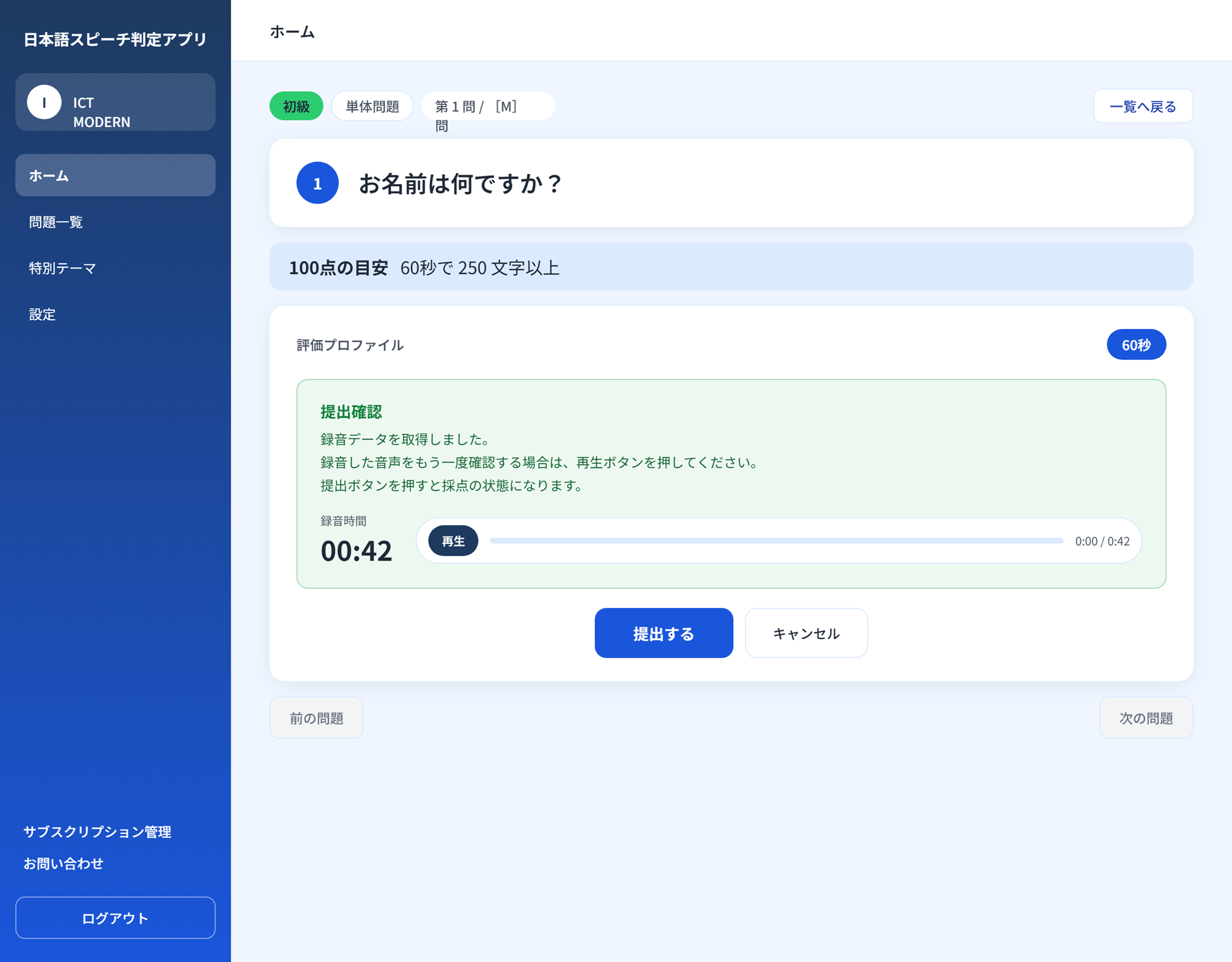Open the ホーム sidebar menu item

tap(115, 176)
